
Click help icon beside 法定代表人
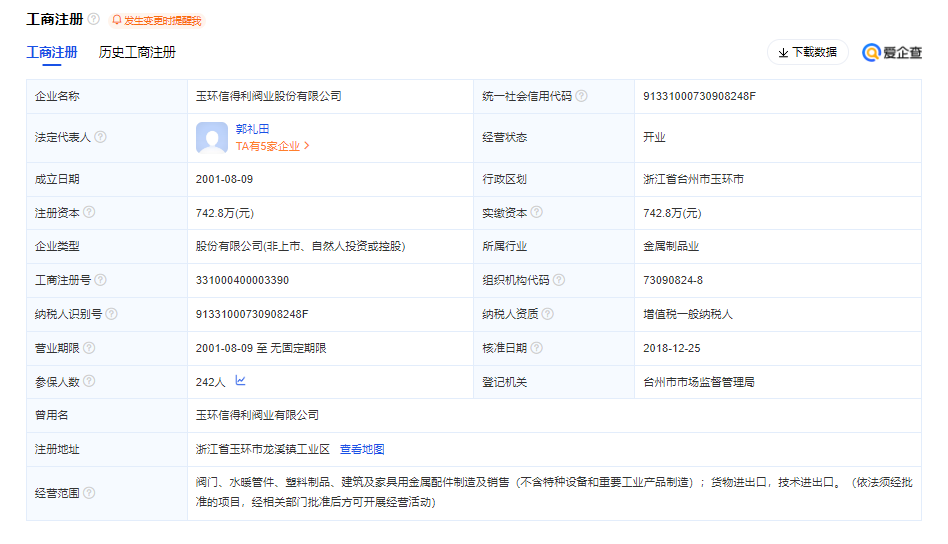pyautogui.click(x=100, y=137)
